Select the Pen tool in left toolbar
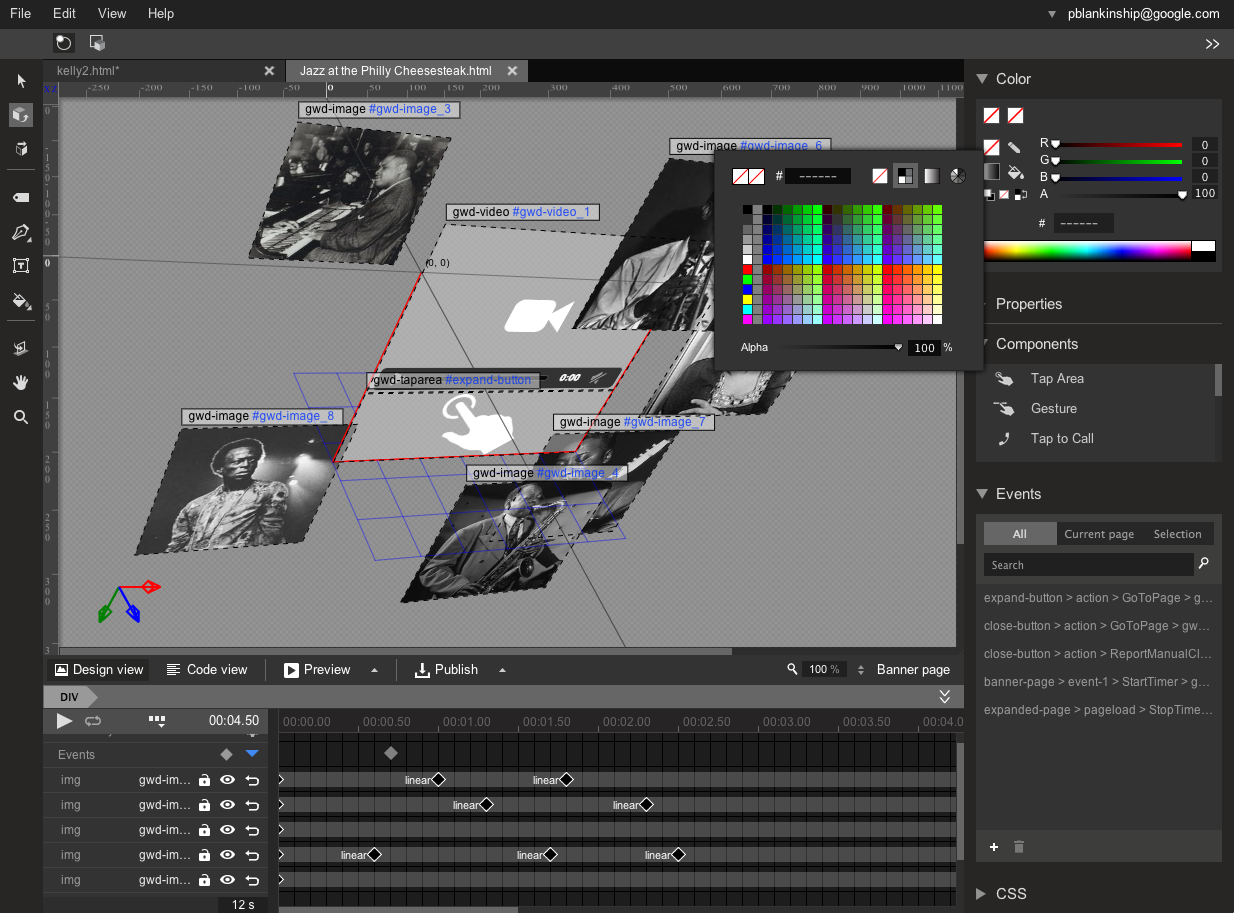The height and width of the screenshot is (913, 1234). coord(21,232)
